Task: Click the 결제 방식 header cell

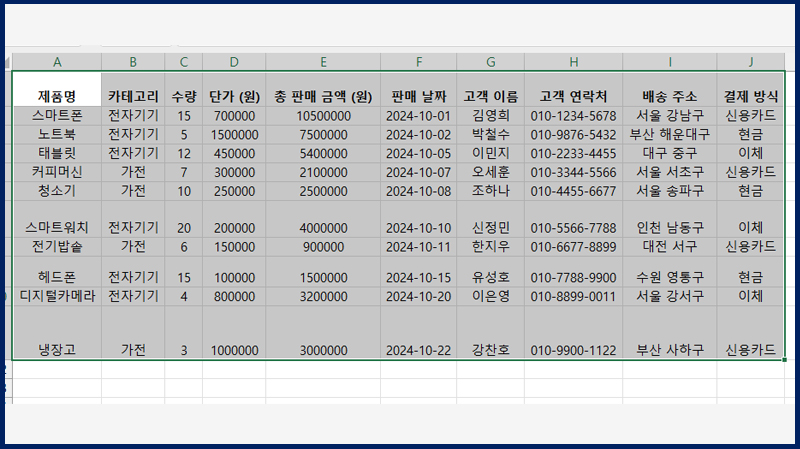Action: pos(751,89)
